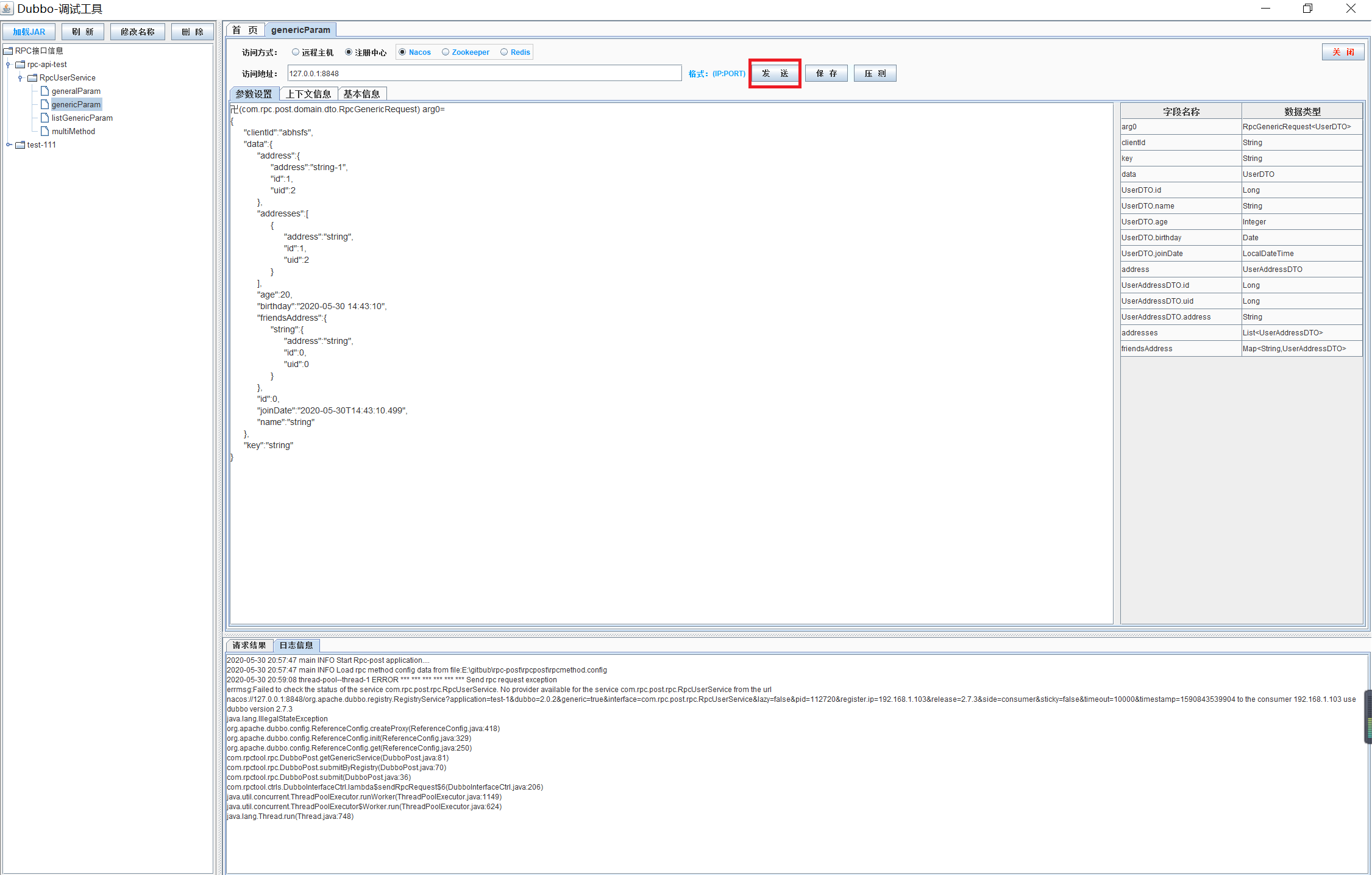Select the RpcUserService tree label
1372x875 pixels.
click(x=68, y=77)
